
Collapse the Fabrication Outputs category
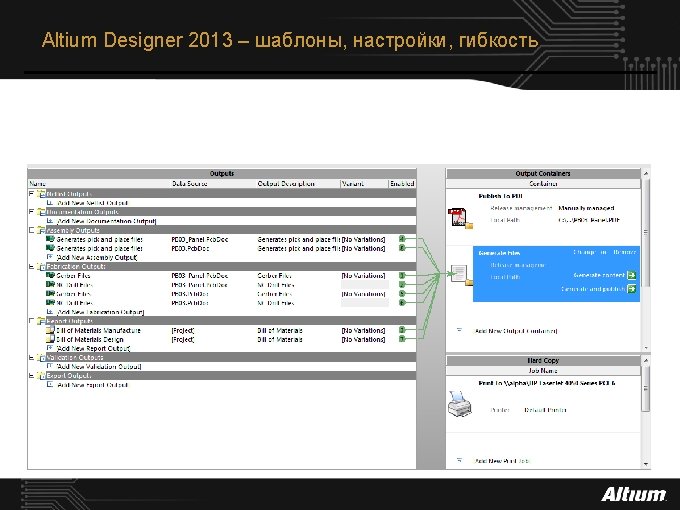pyautogui.click(x=31, y=266)
